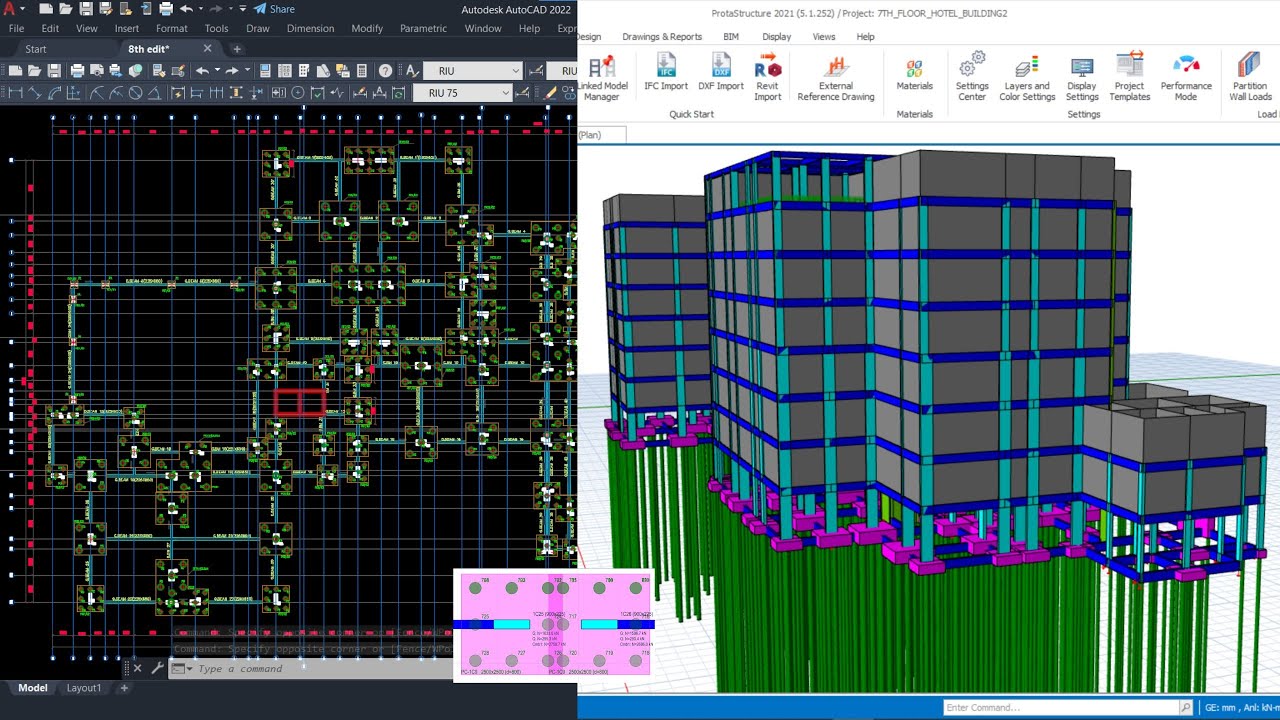Customize the command line wrench icon

pos(157,668)
